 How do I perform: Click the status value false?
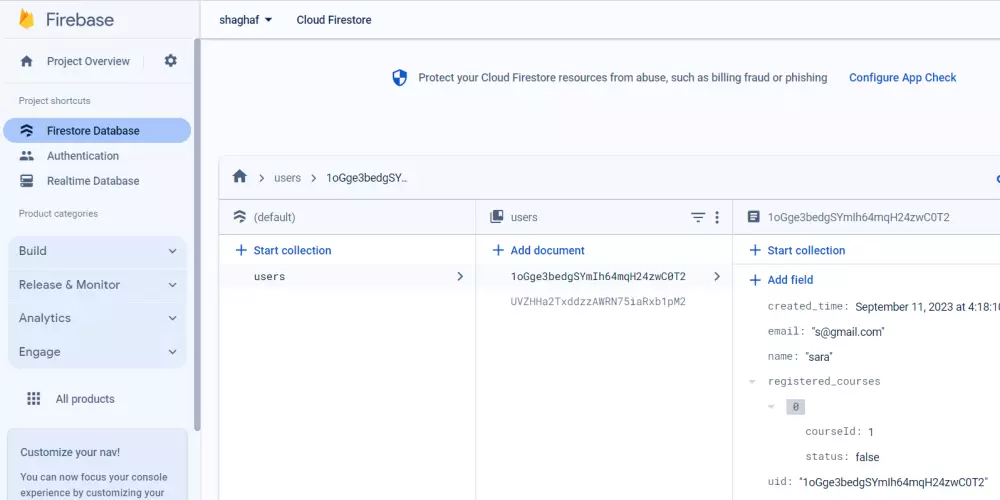[x=867, y=457]
